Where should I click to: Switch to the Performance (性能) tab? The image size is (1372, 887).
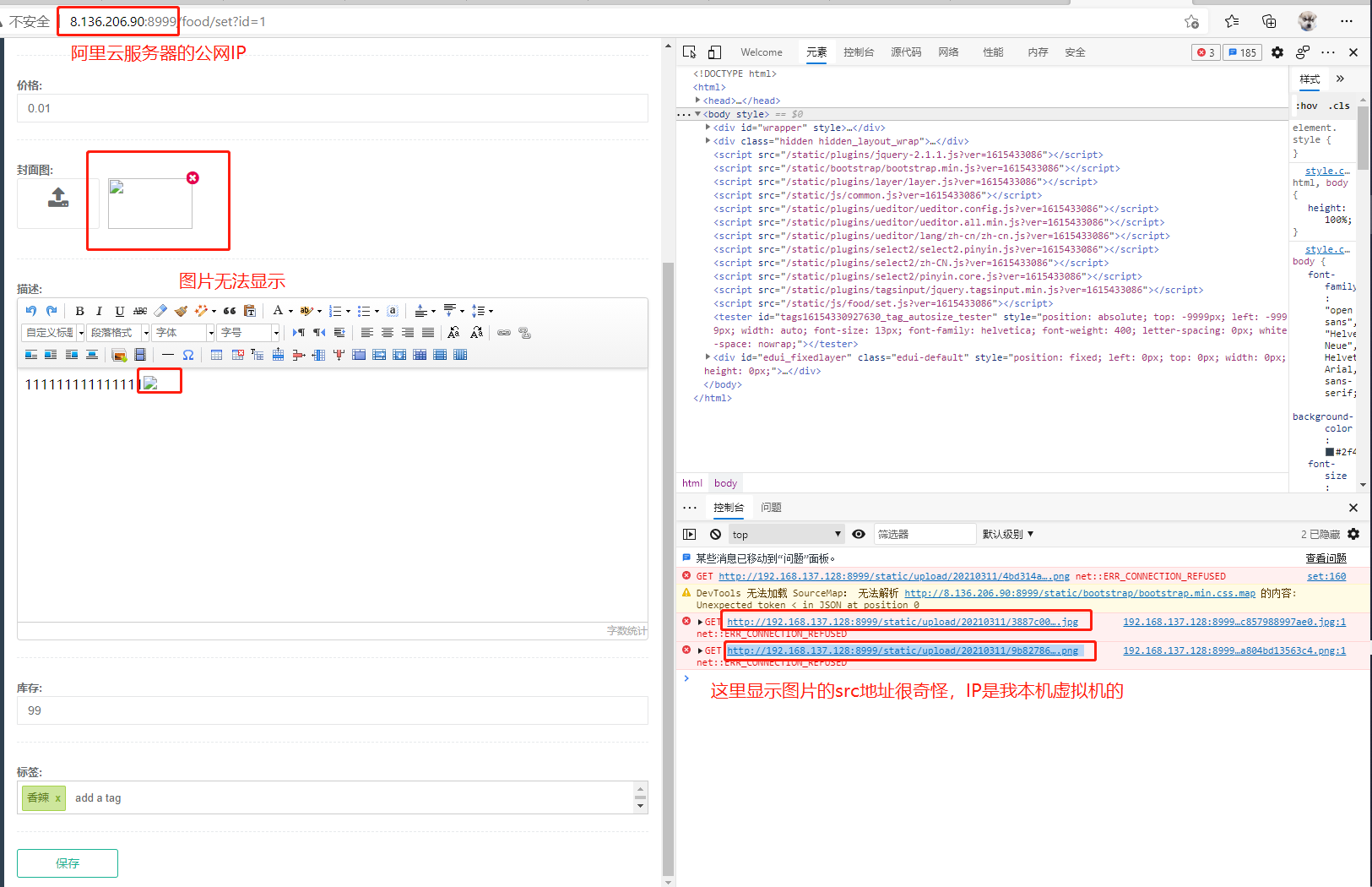pos(993,52)
